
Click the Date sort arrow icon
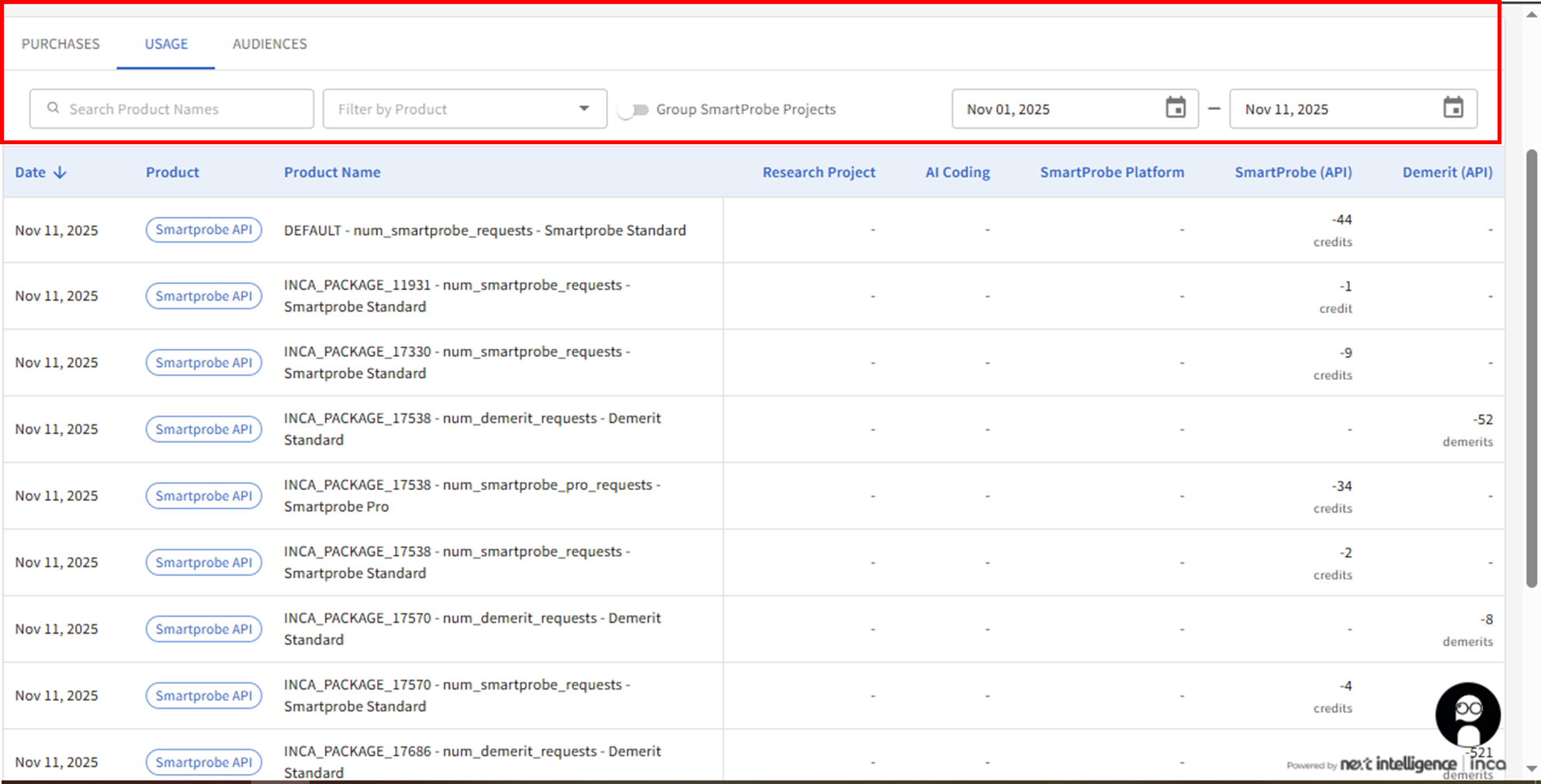(x=60, y=172)
